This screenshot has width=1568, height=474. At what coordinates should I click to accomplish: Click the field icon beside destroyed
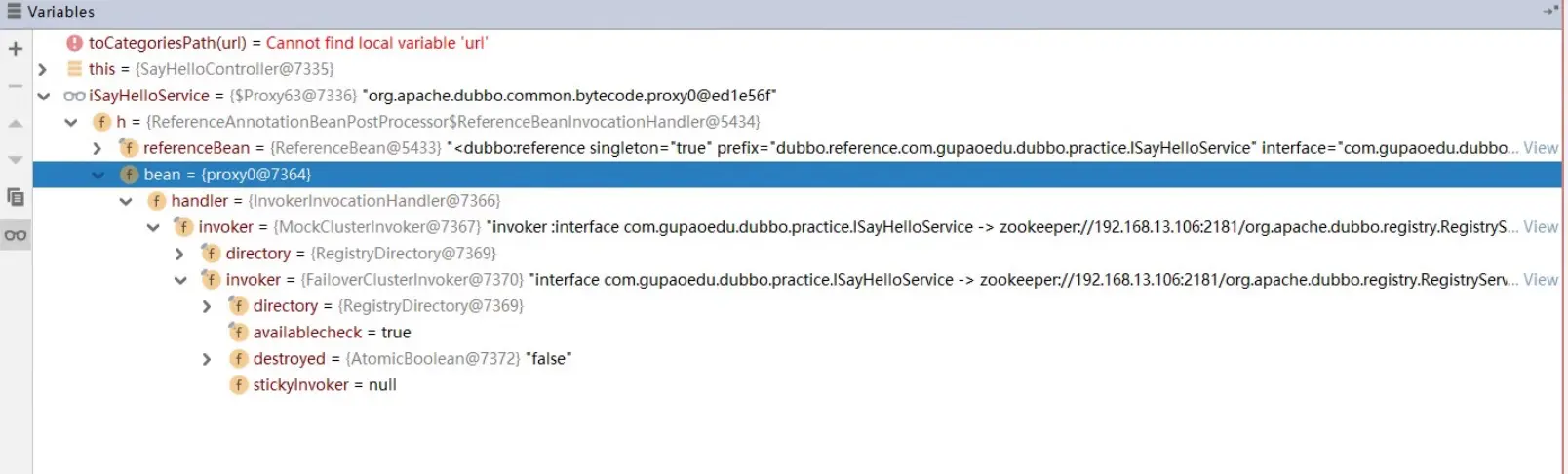tap(238, 359)
